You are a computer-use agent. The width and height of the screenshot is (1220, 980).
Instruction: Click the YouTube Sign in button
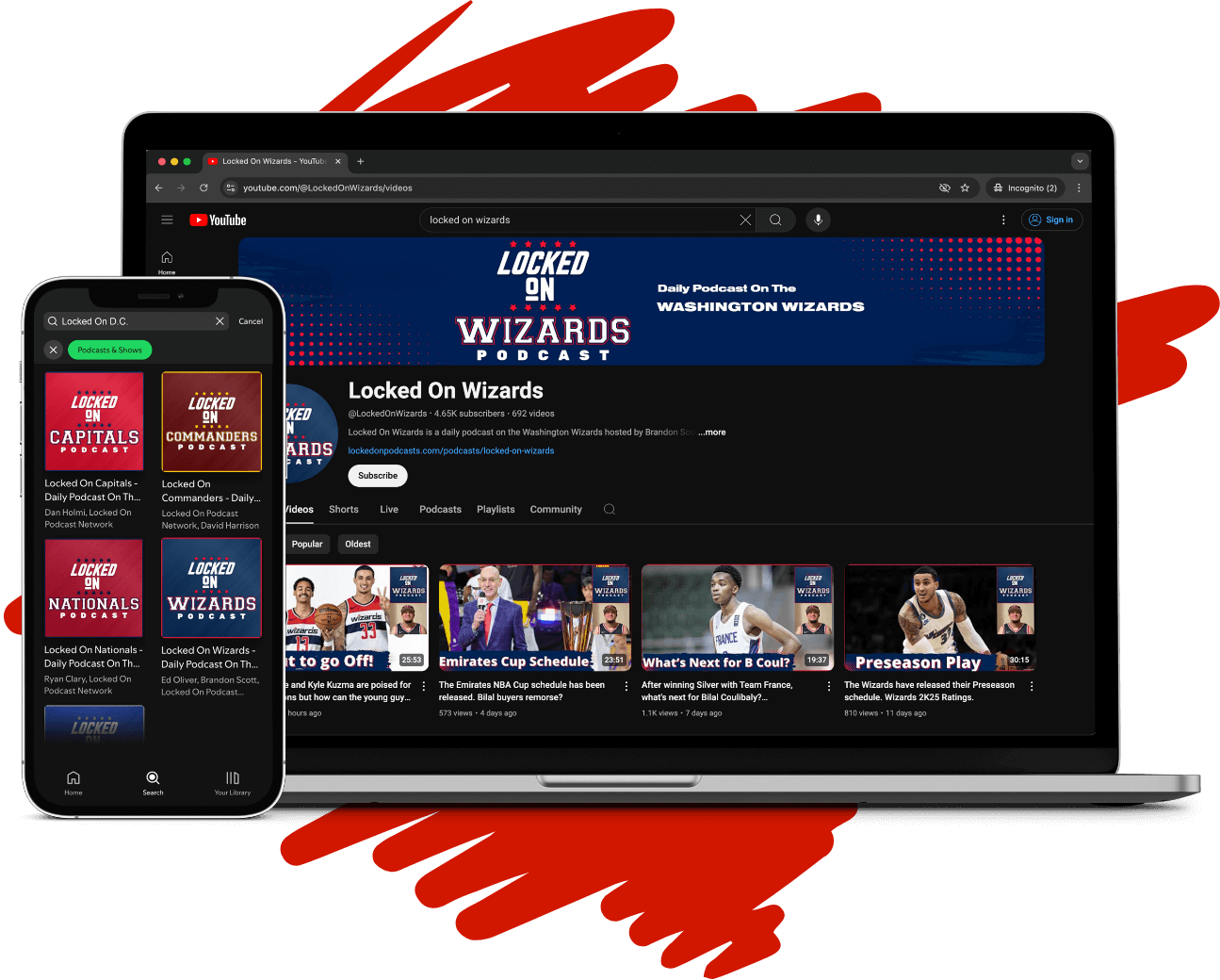coord(1052,220)
